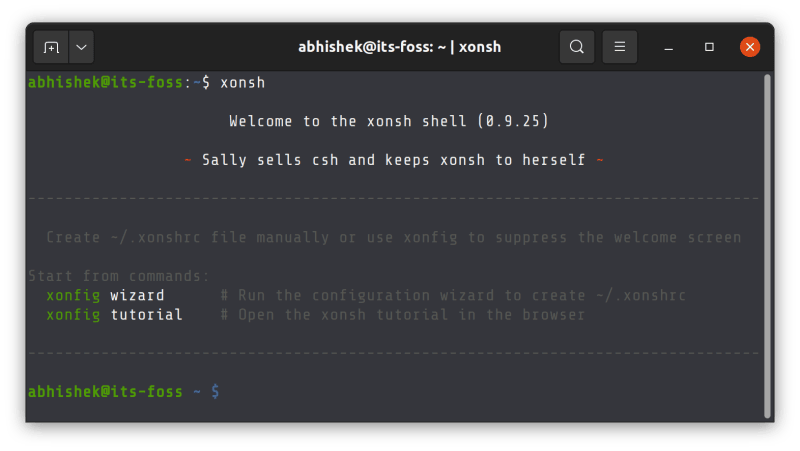The height and width of the screenshot is (451, 800).
Task: Click the window title 'abhishek@its-foss: ~ | xonsh'
Action: (x=399, y=47)
